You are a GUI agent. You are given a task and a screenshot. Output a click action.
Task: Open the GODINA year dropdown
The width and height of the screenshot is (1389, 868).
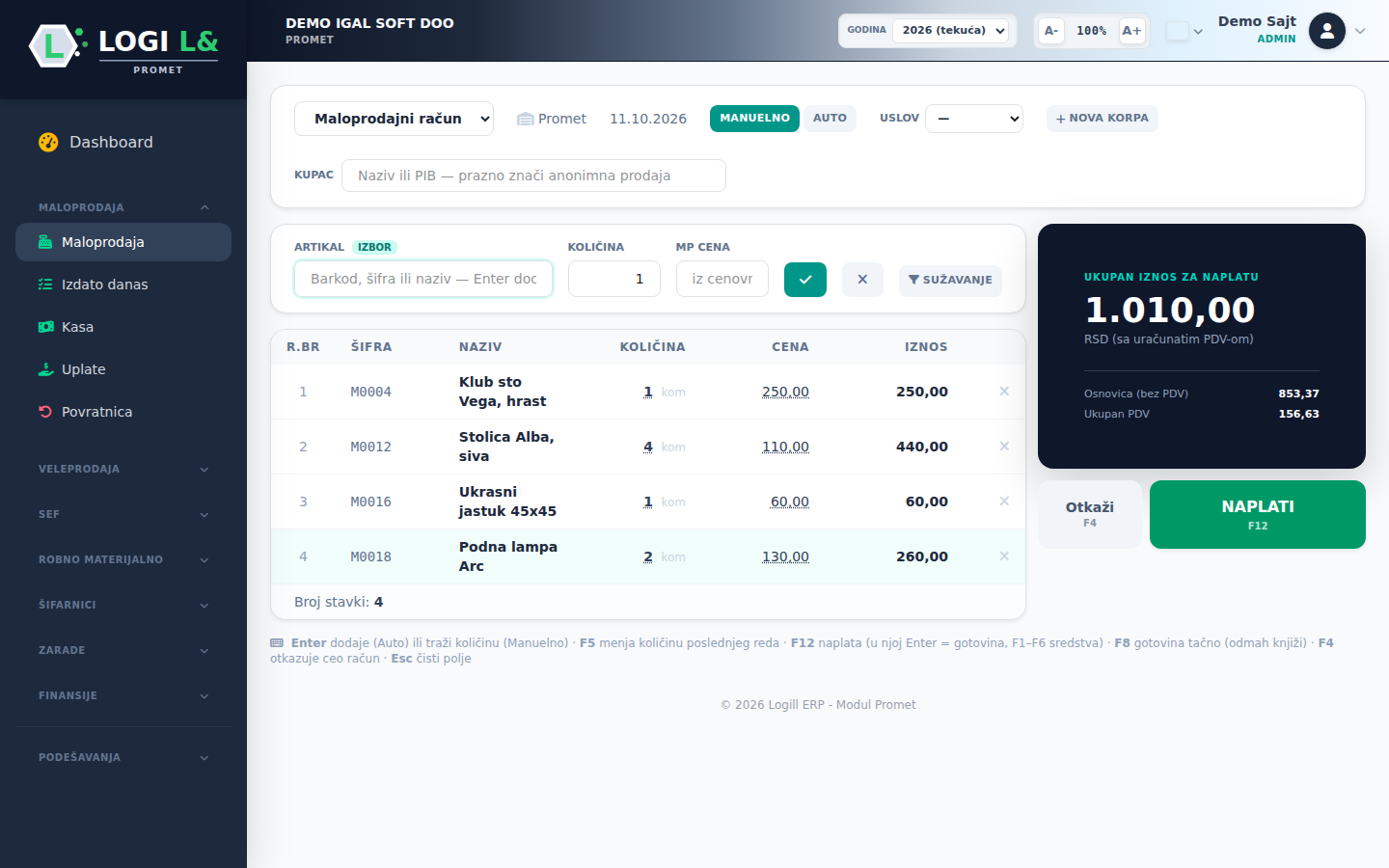[x=950, y=31]
